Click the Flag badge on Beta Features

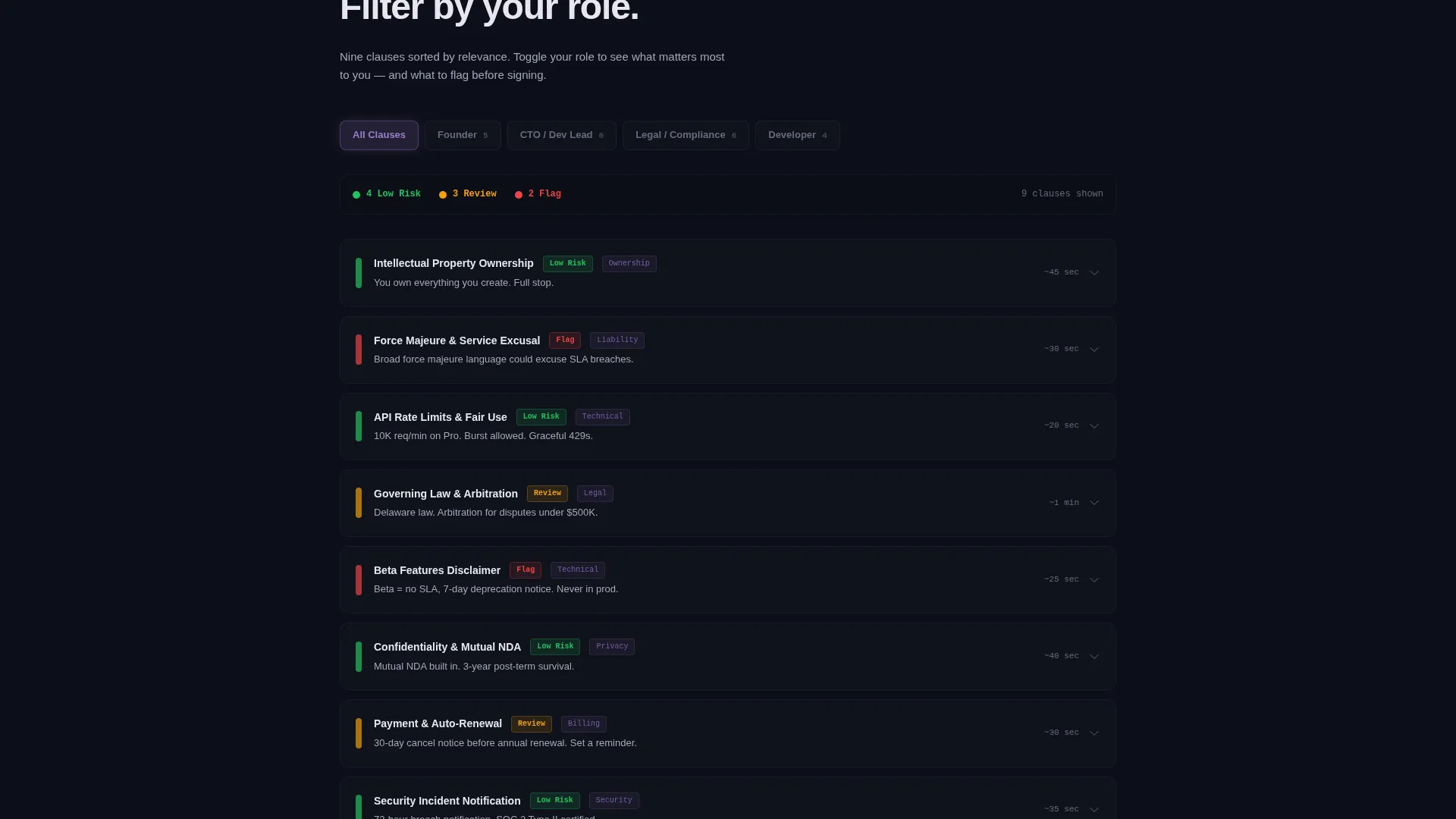[526, 570]
